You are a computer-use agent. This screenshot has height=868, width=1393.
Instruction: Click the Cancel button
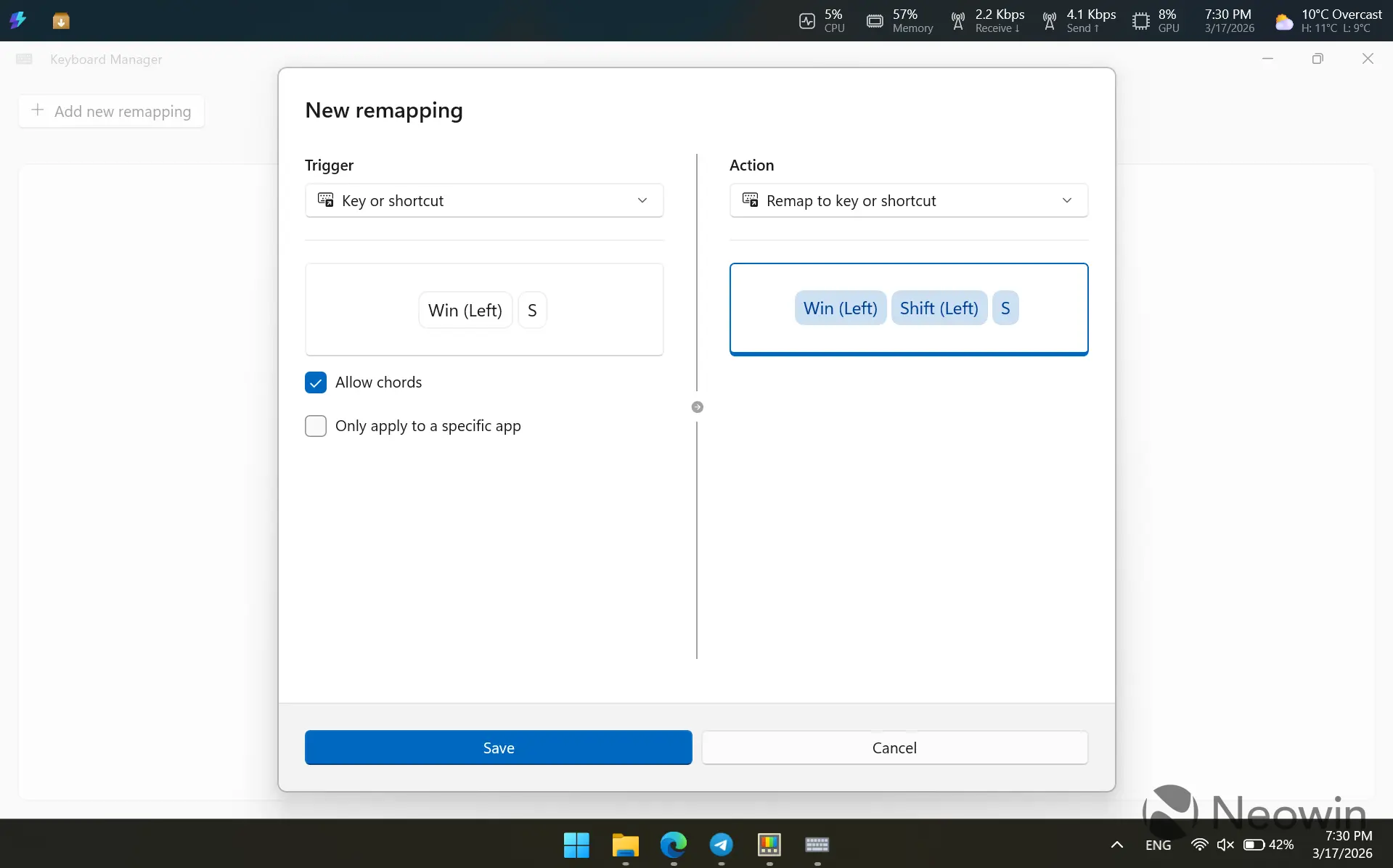pos(894,748)
